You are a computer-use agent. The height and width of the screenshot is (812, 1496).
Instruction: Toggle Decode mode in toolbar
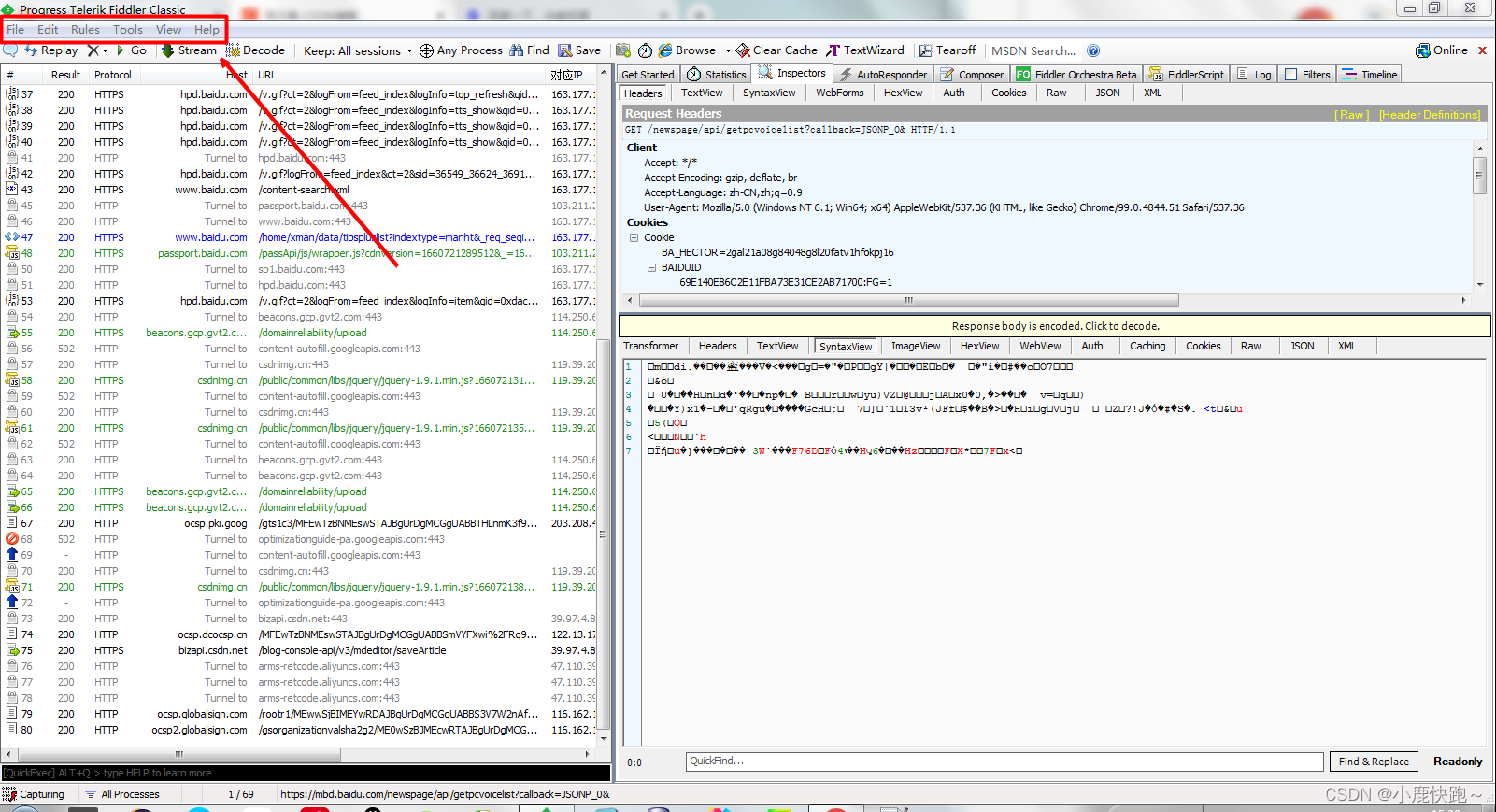click(x=256, y=50)
